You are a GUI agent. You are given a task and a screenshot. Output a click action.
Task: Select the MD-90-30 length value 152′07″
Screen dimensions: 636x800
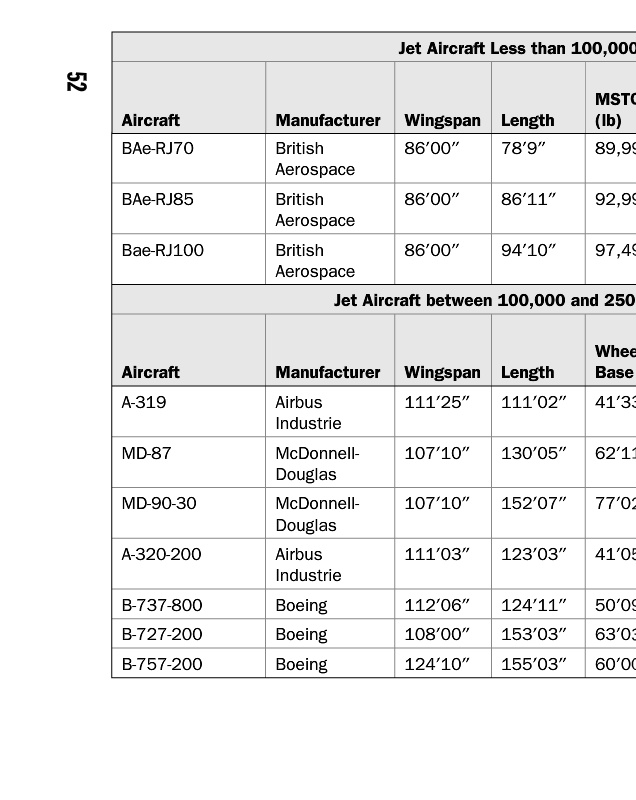tap(534, 504)
